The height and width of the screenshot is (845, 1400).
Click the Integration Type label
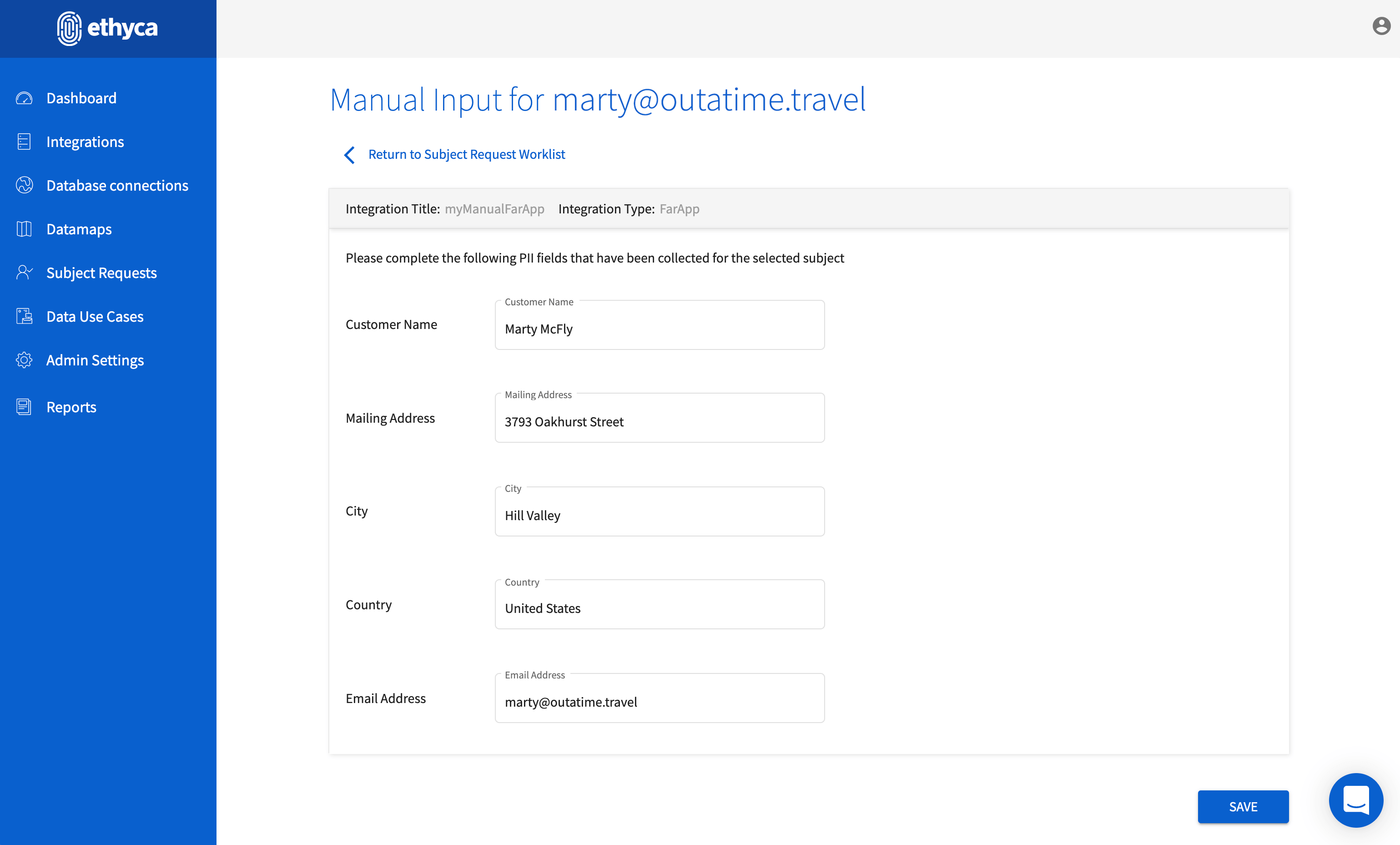[x=606, y=209]
